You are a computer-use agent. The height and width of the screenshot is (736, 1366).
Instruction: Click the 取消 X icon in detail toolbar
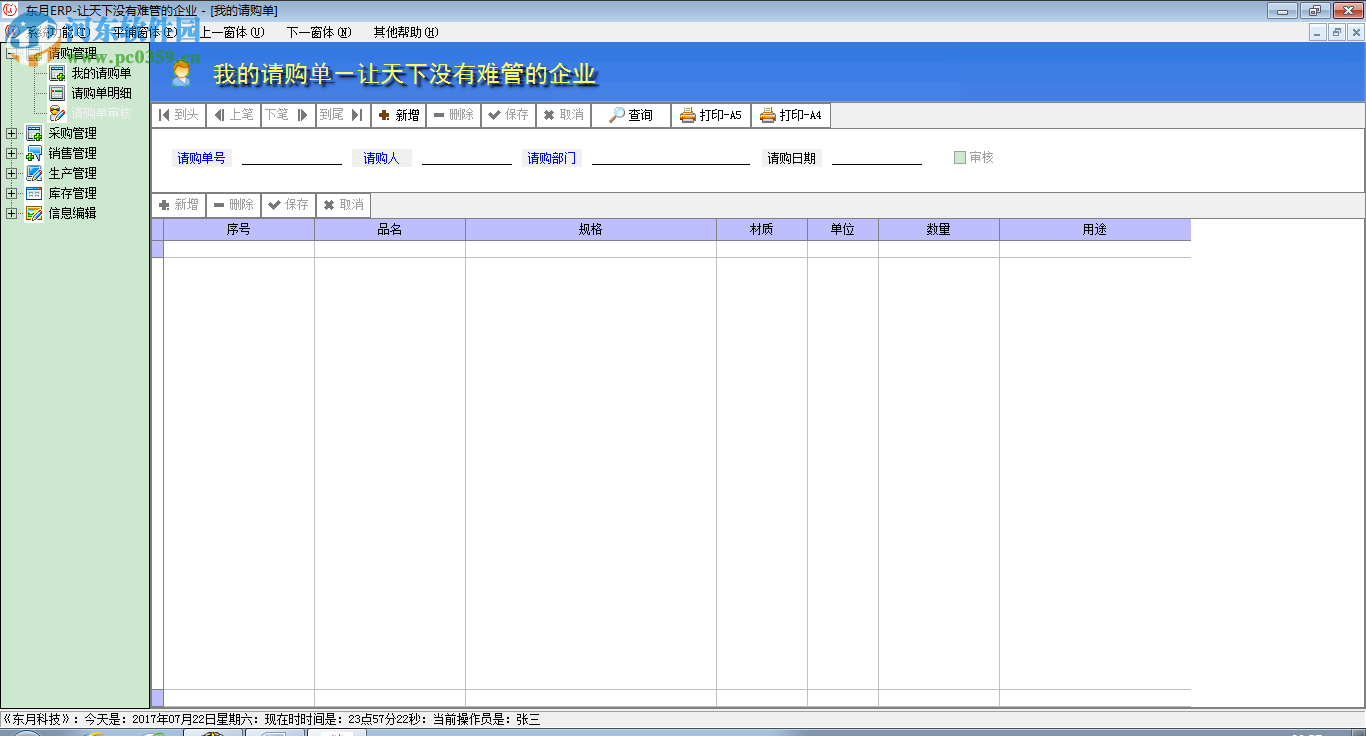click(330, 205)
